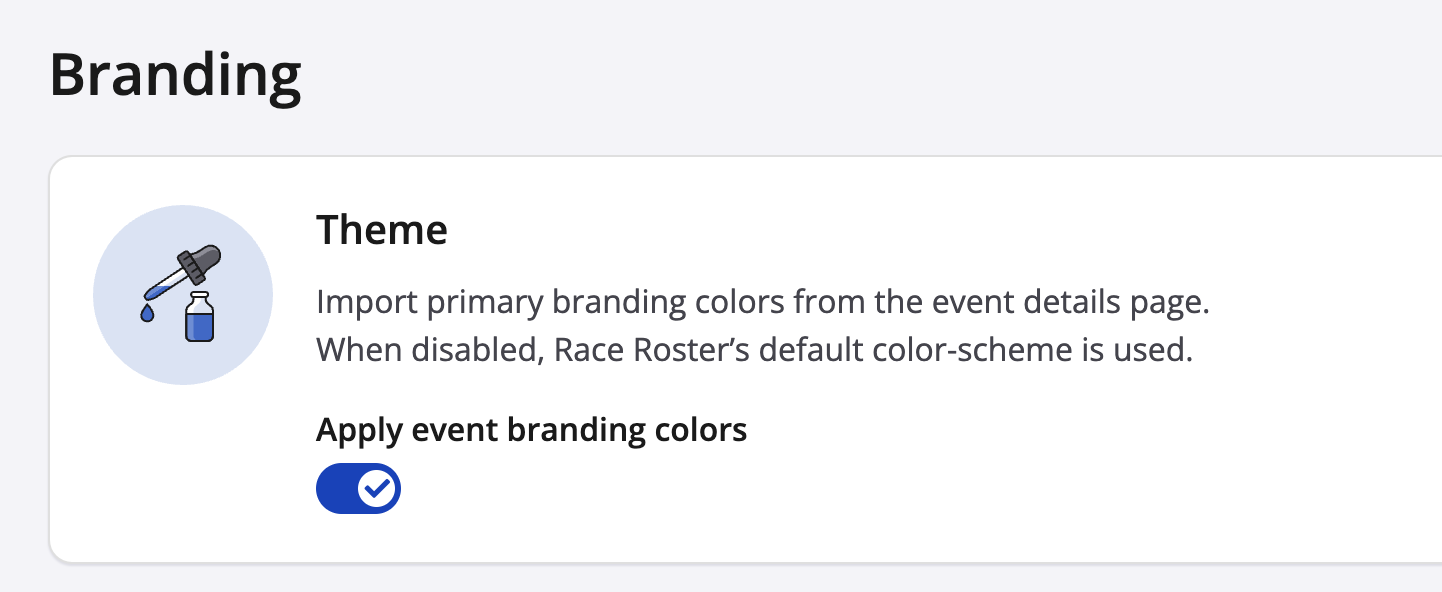Image resolution: width=1442 pixels, height=592 pixels.
Task: Click the ink droplet under the eyedropper
Action: pos(148,313)
